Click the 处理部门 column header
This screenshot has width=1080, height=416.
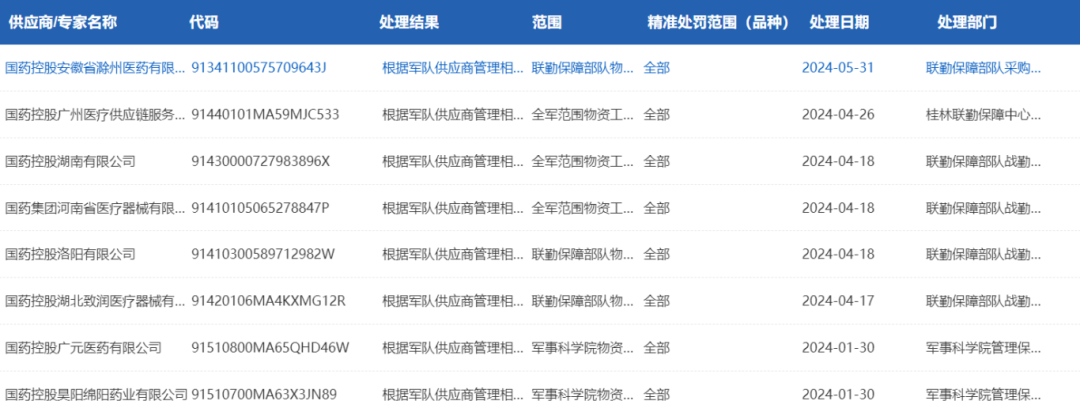click(967, 22)
